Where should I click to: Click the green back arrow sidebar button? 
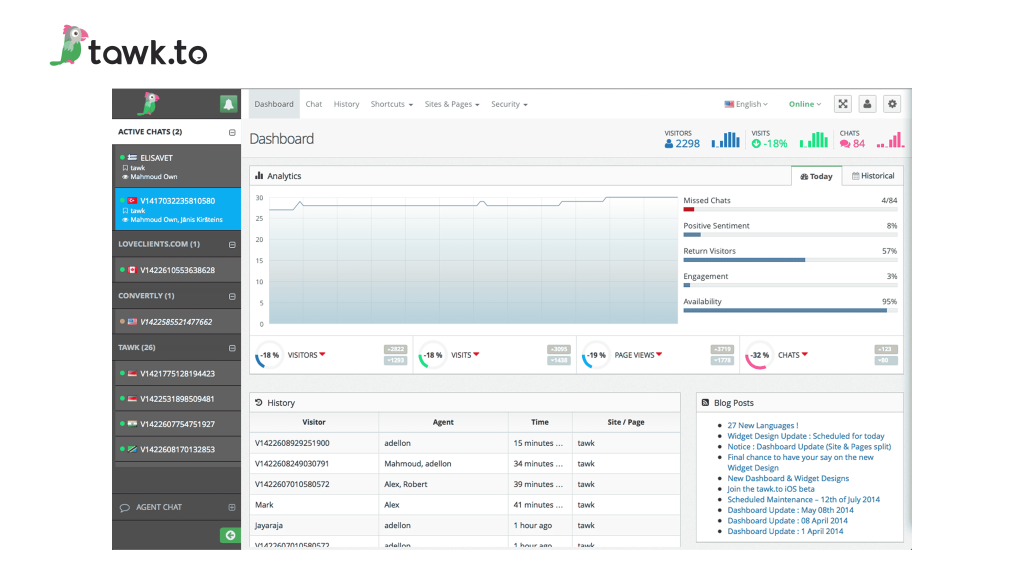click(230, 536)
